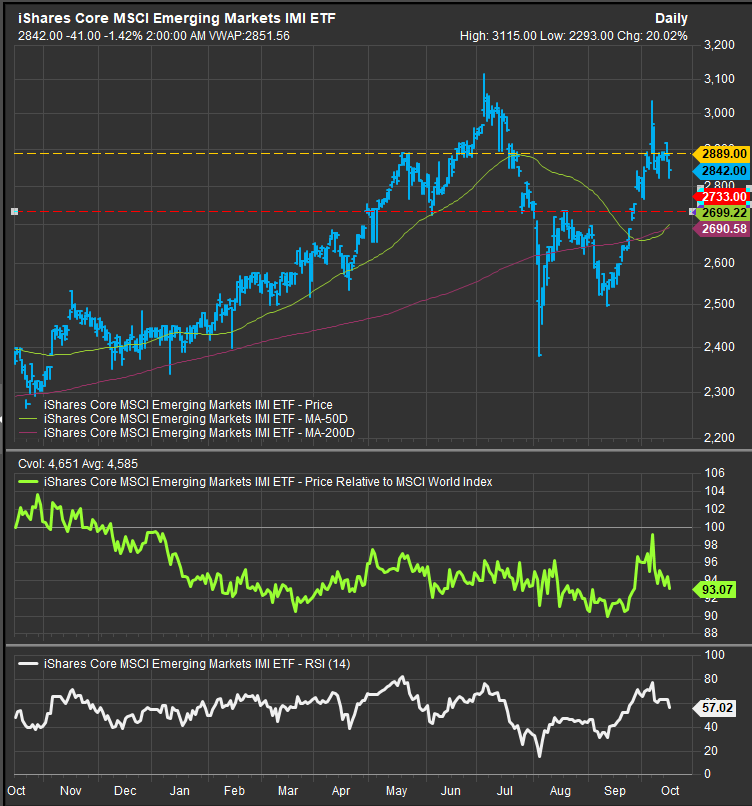Select the red dashed line's left handle
752x806 pixels.
coord(14,211)
